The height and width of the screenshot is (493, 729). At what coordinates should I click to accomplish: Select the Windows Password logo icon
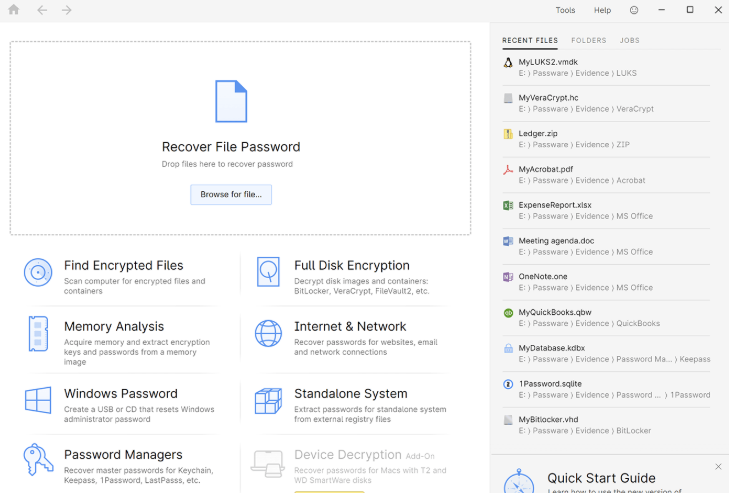[x=38, y=400]
